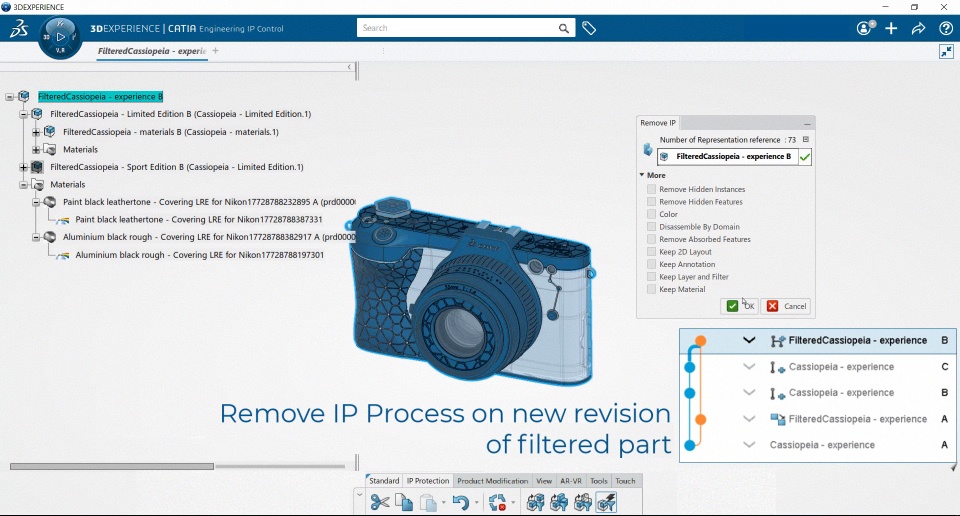Collapse the FilteredCassiopeia - experience B root node

[9, 97]
